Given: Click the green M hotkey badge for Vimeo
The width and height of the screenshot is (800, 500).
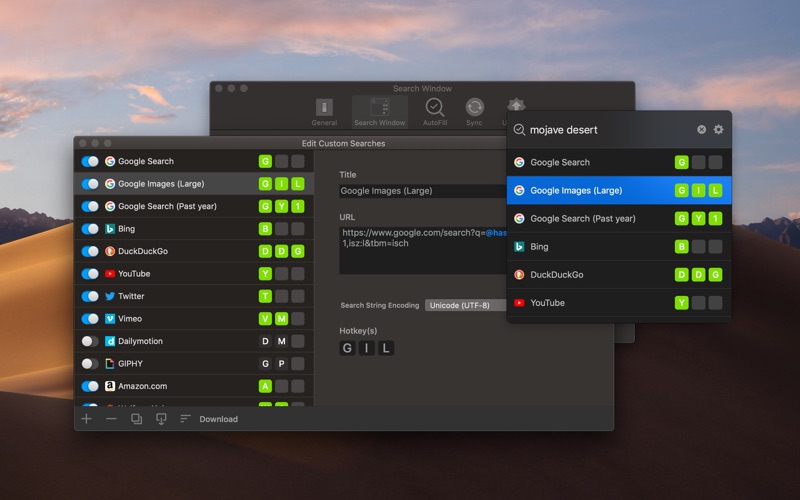Looking at the screenshot, I should [282, 318].
